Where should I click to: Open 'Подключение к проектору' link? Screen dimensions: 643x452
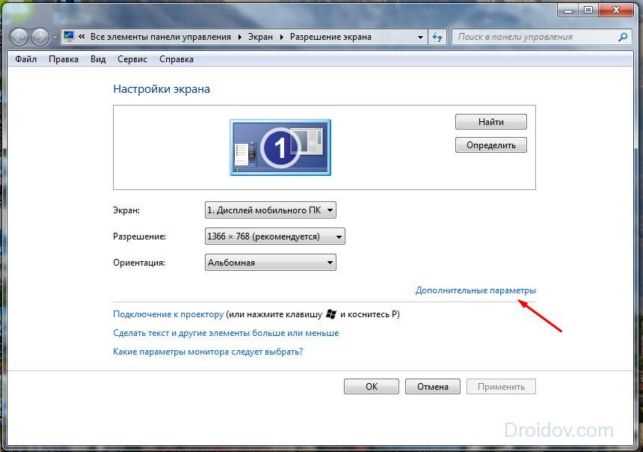(168, 314)
